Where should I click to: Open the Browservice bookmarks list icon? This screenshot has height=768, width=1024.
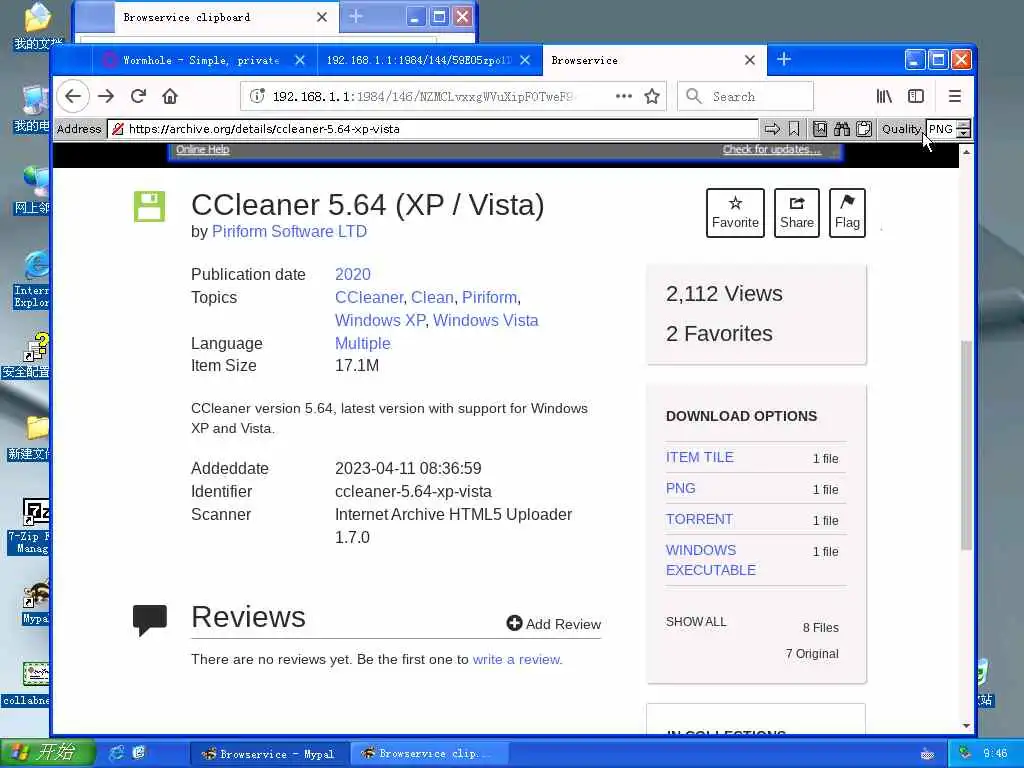tap(820, 129)
